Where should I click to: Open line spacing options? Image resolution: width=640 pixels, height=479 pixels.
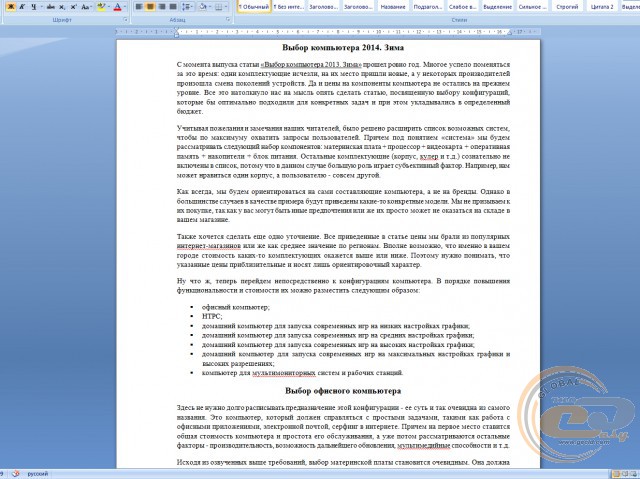pyautogui.click(x=187, y=7)
